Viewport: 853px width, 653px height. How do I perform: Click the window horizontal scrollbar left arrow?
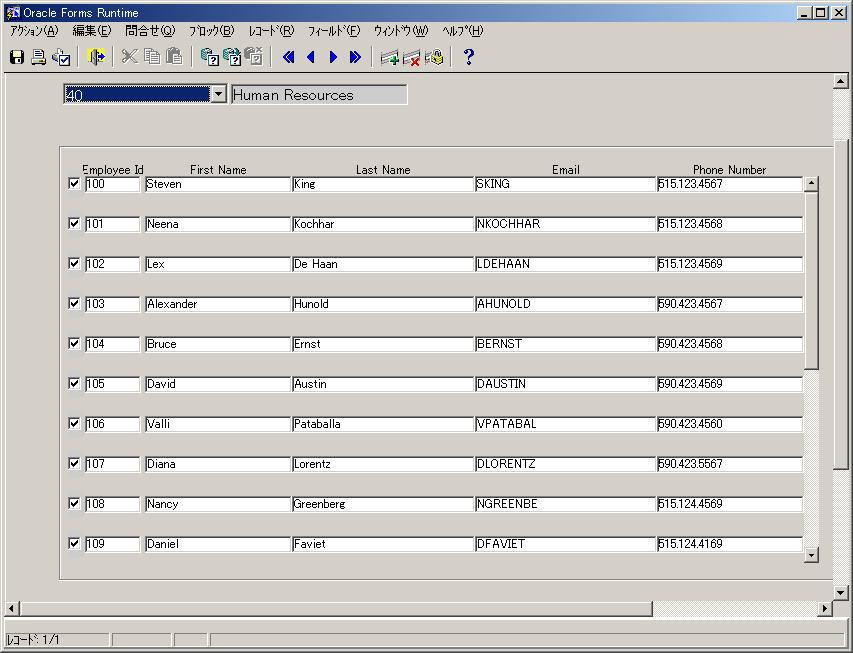coord(12,608)
